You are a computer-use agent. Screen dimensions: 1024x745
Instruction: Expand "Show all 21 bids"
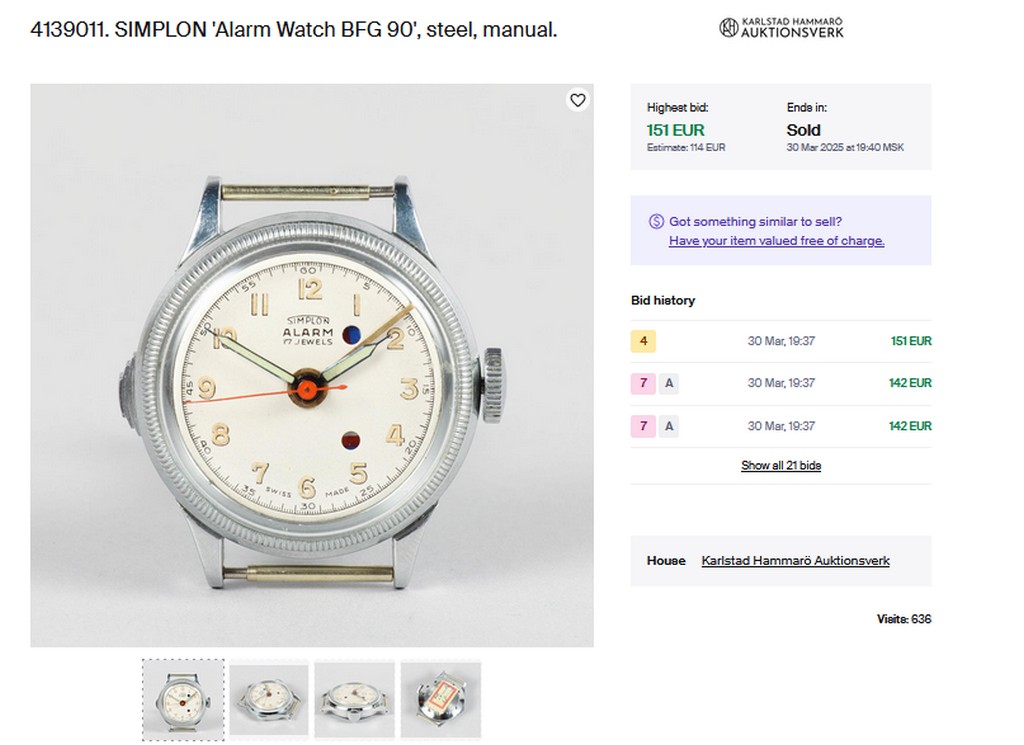(x=780, y=466)
